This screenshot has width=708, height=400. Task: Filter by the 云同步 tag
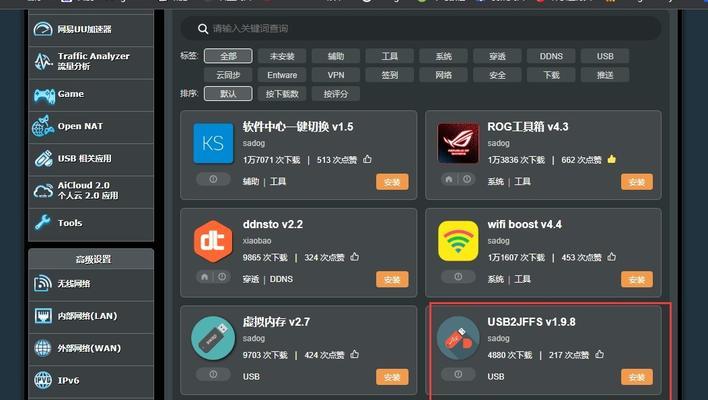tap(228, 75)
